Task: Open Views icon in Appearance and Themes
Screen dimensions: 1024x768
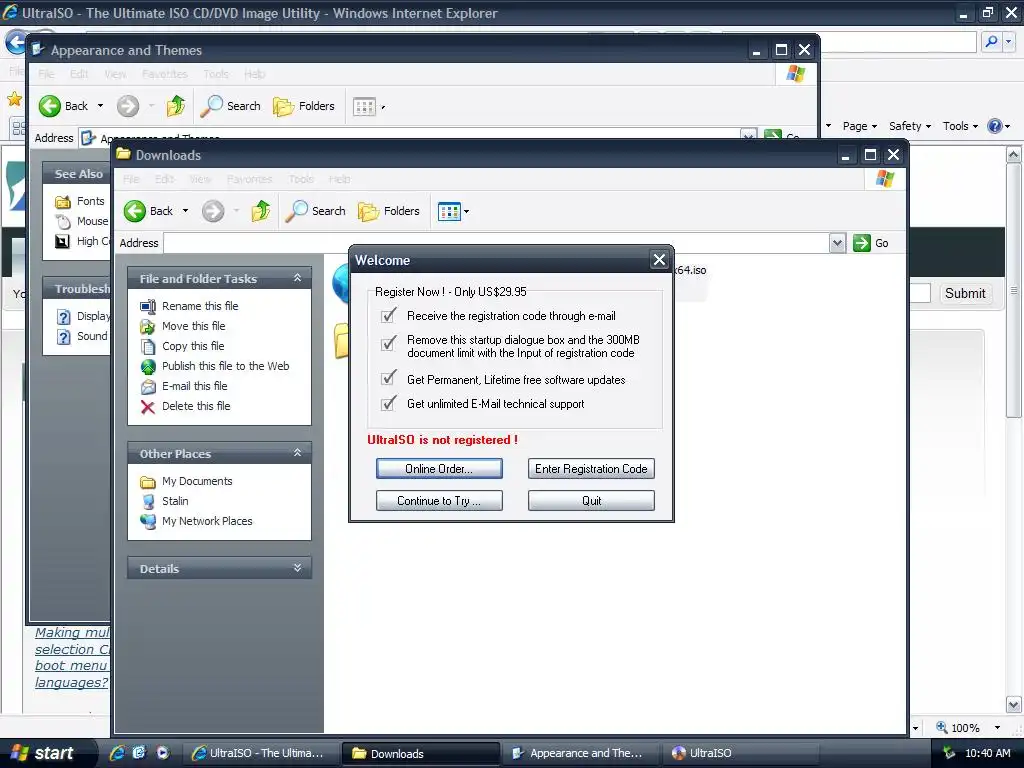Action: point(364,106)
